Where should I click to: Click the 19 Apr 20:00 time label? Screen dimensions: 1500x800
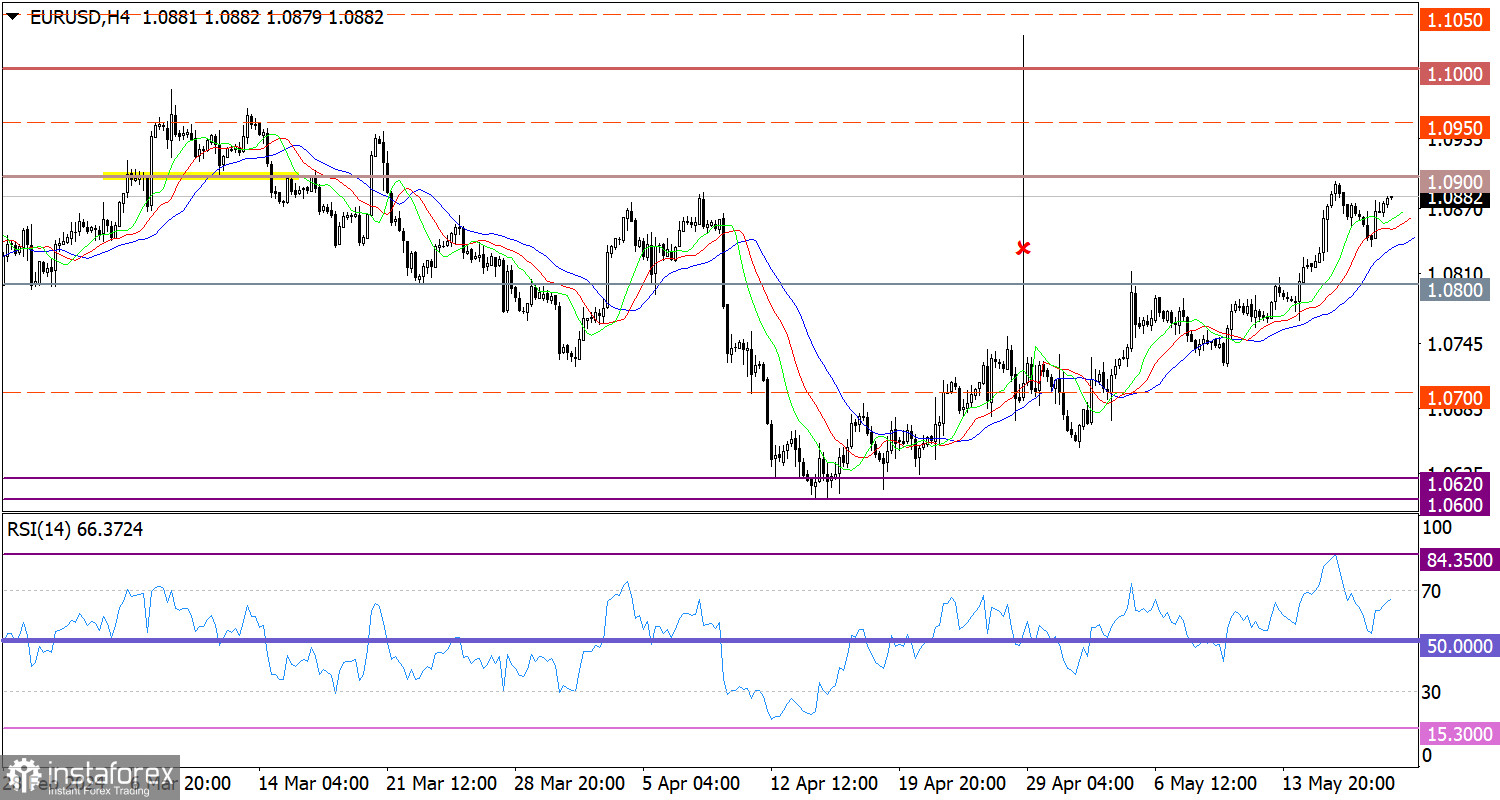point(953,782)
